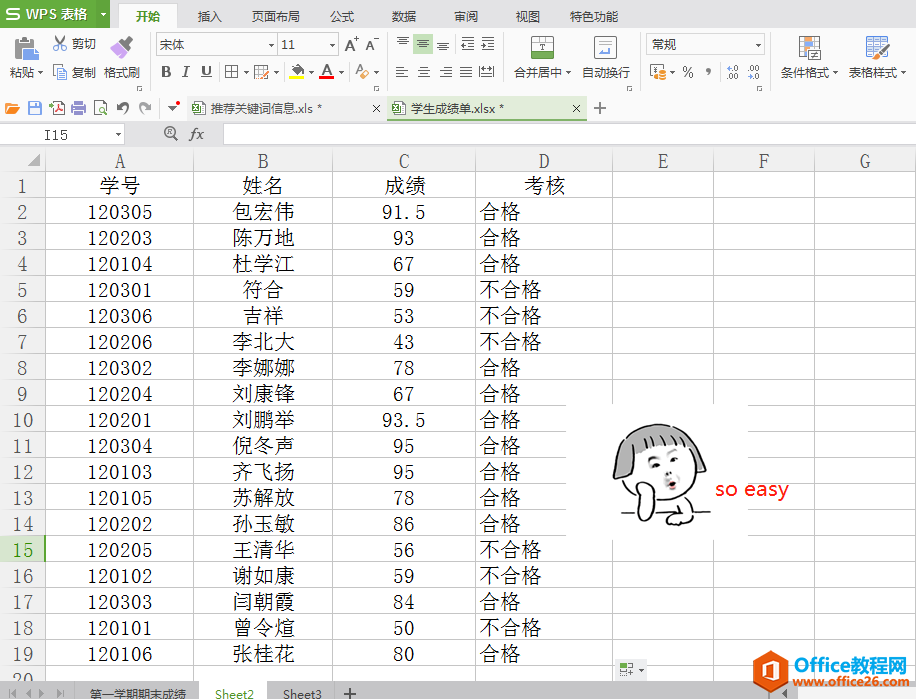The width and height of the screenshot is (916, 699).
Task: Close the 学生成绩单.xlsx document tab
Action: 576,108
